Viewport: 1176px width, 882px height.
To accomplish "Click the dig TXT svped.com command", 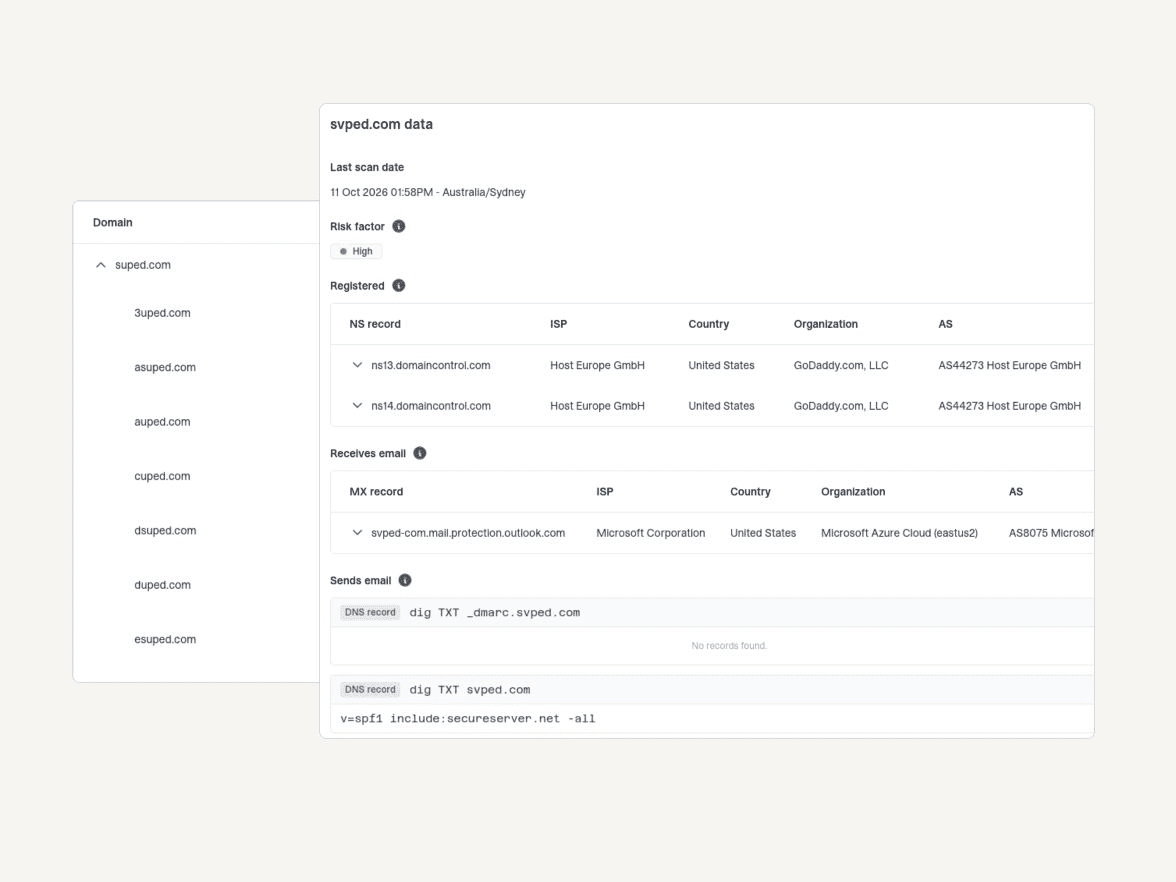I will click(x=470, y=690).
